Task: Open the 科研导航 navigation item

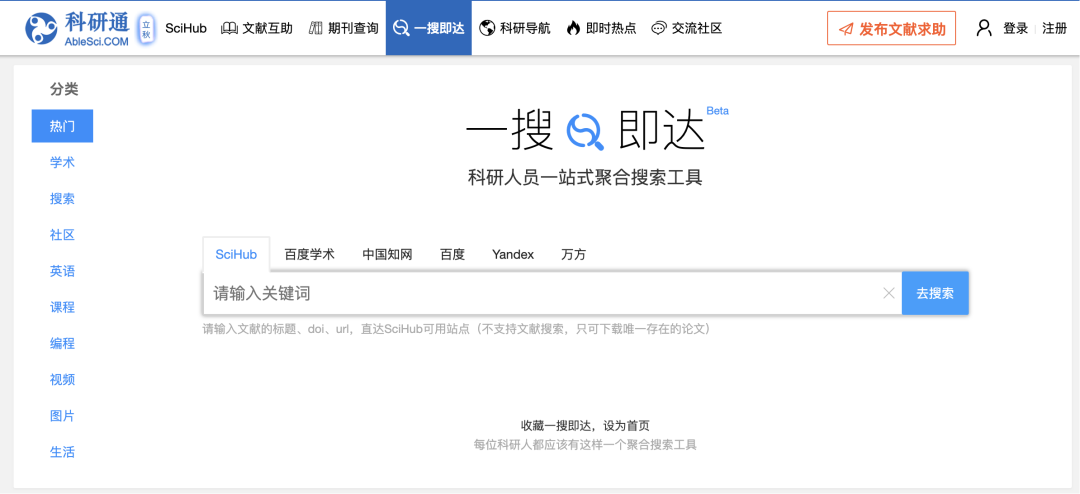Action: (x=515, y=28)
